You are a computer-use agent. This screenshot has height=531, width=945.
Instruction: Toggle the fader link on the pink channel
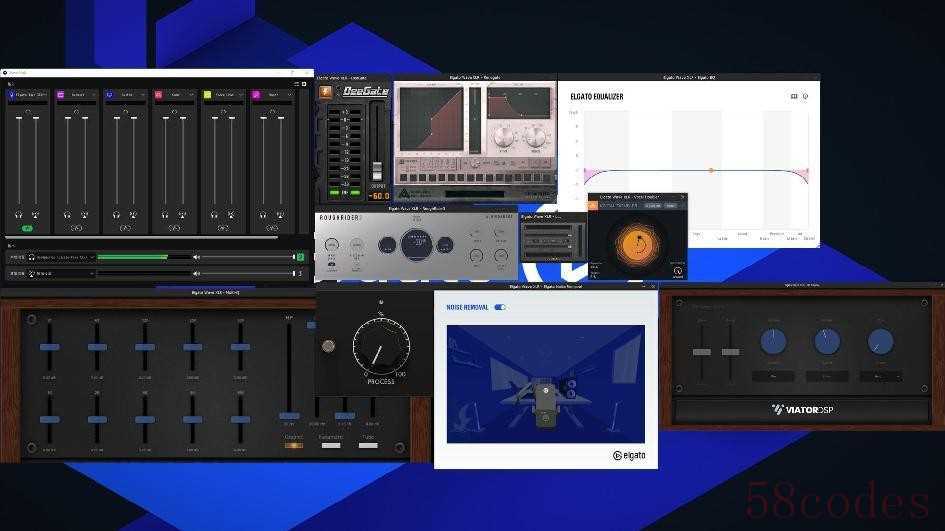pyautogui.click(x=174, y=228)
